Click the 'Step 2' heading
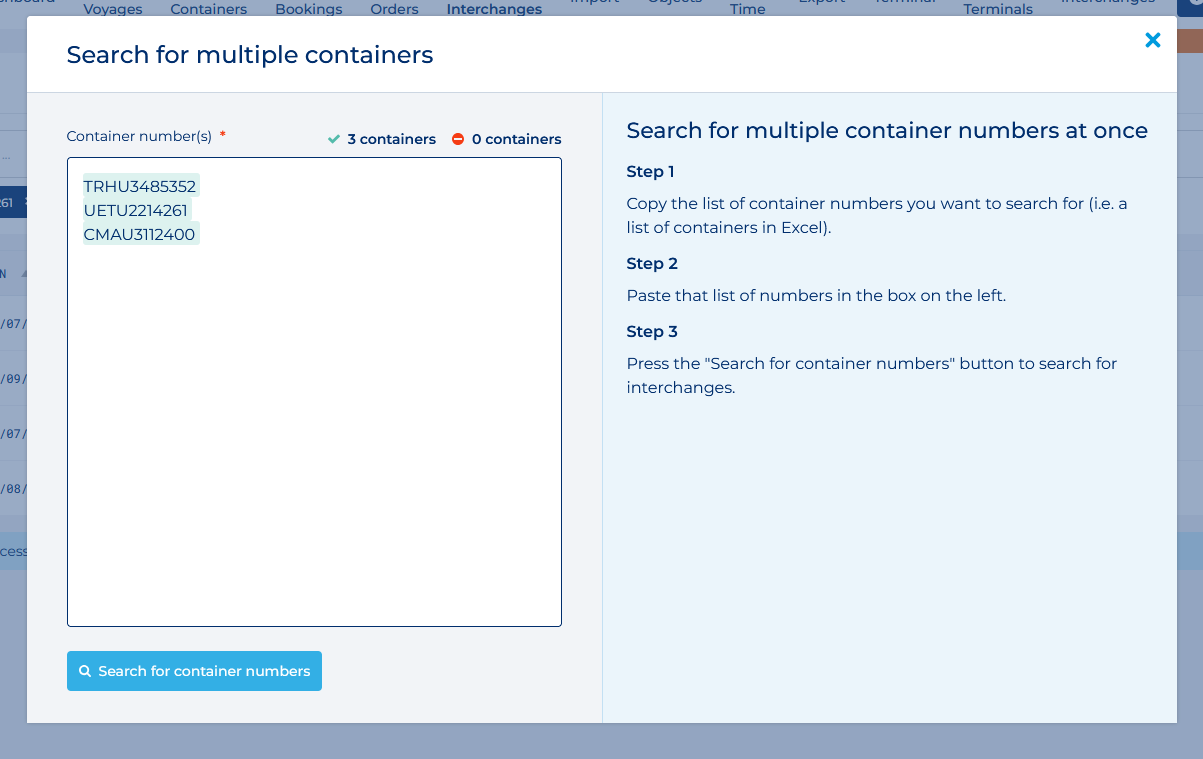 652,264
